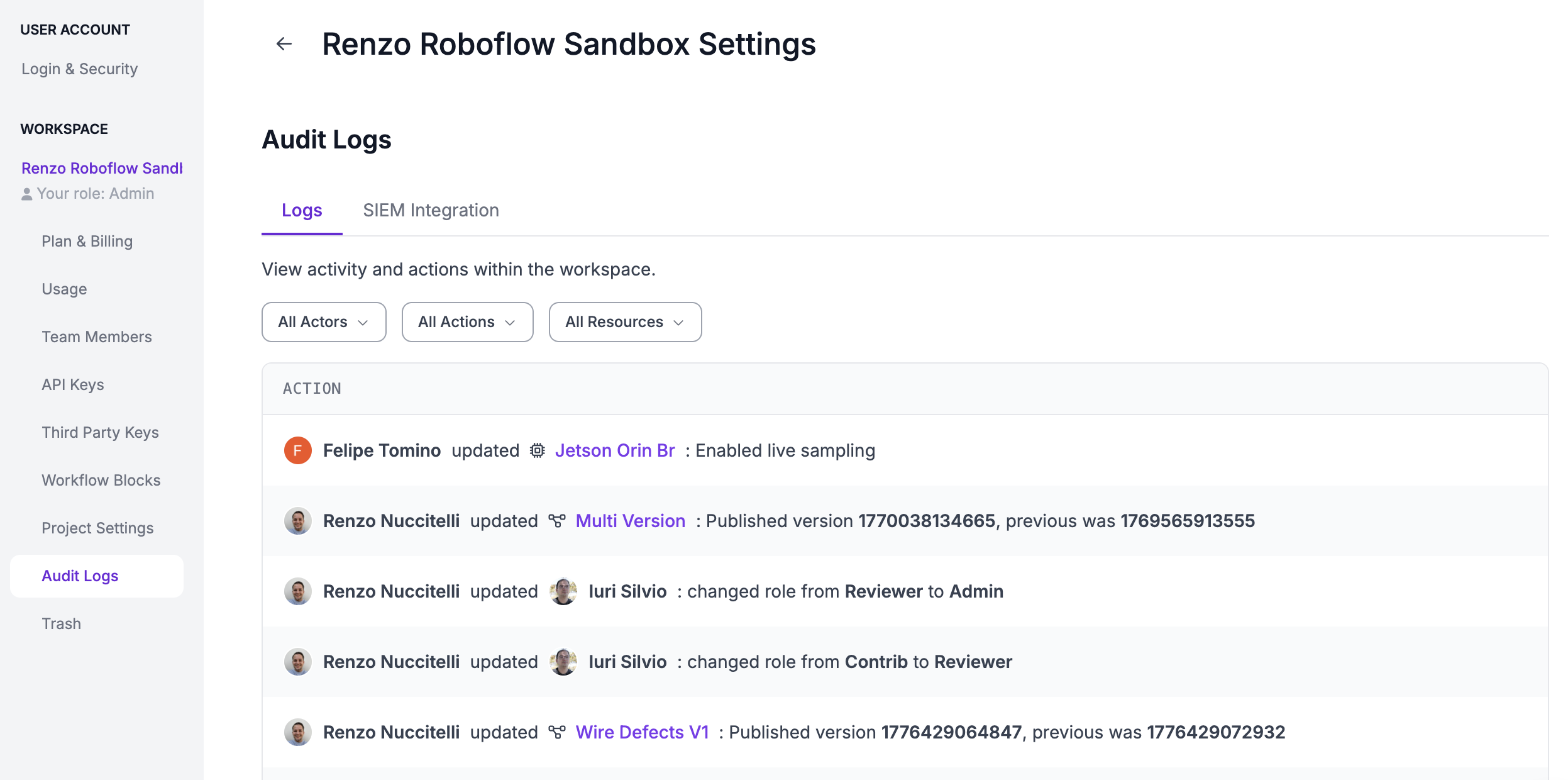Image resolution: width=1568 pixels, height=780 pixels.
Task: Open the All Resources filter dropdown
Action: pyautogui.click(x=625, y=322)
